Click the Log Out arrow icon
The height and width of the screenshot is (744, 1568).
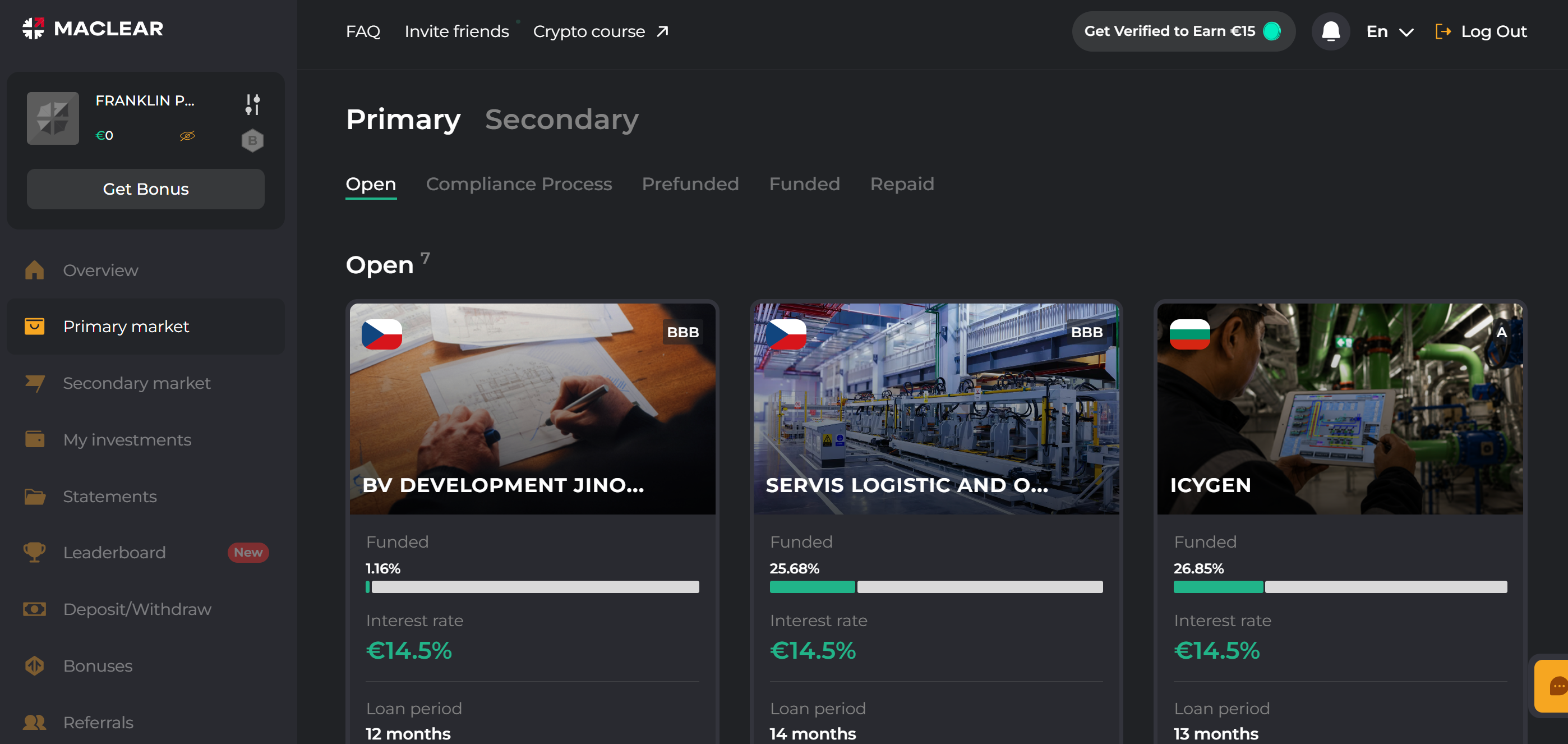click(1443, 31)
